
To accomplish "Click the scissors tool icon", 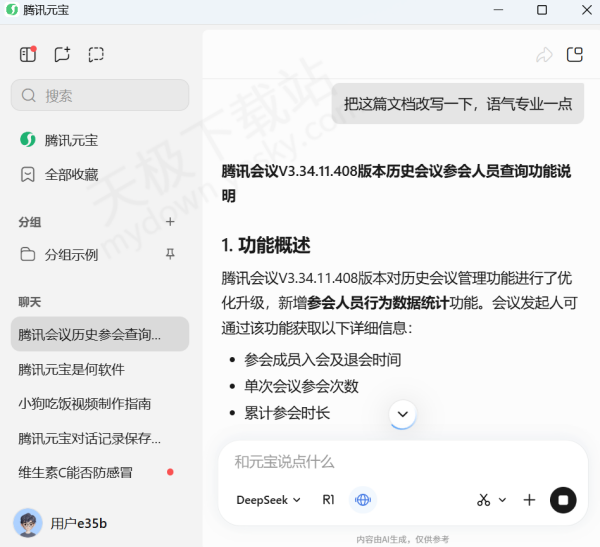I will point(484,500).
